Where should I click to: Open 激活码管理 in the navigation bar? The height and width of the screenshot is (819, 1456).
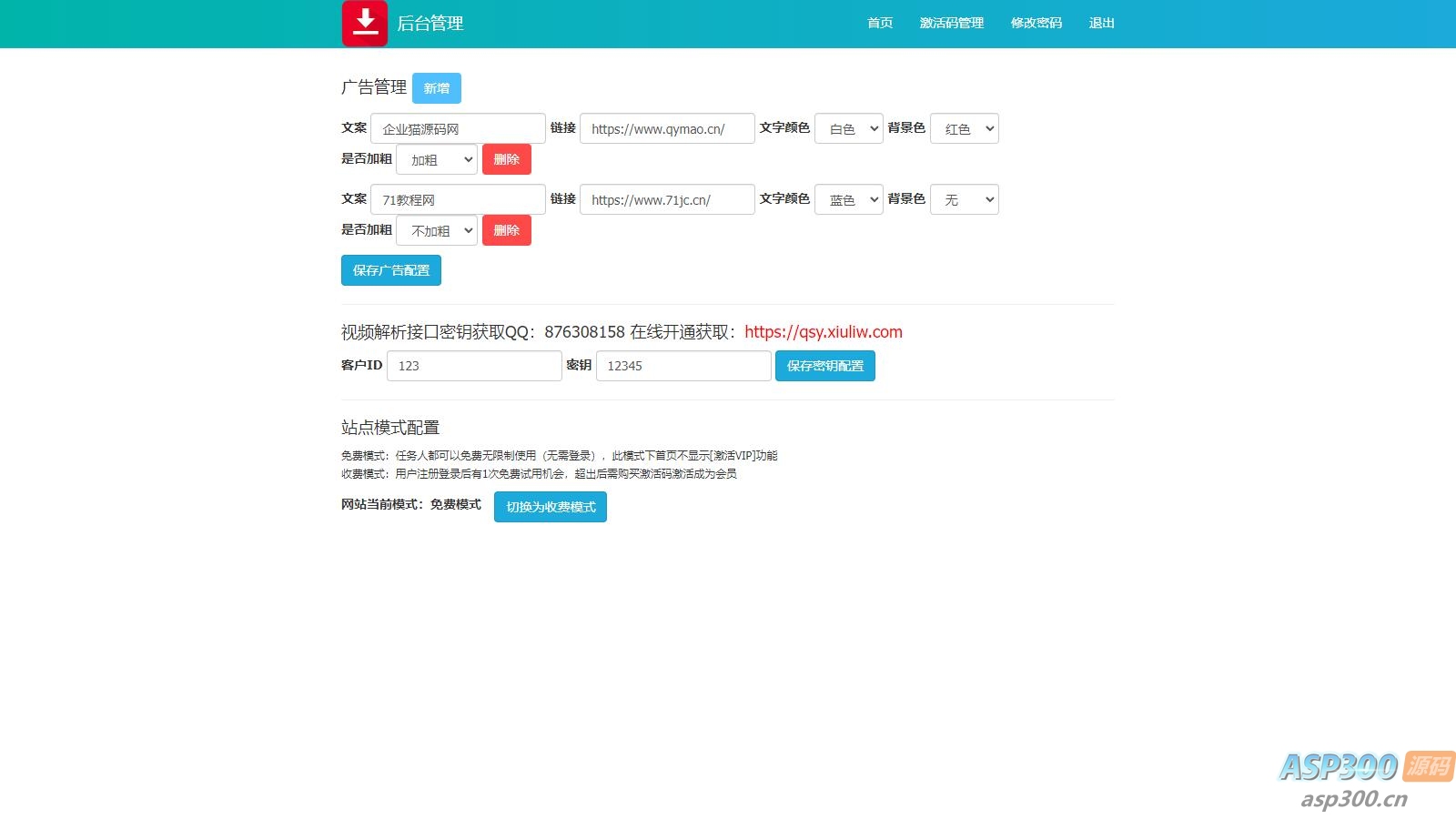(x=951, y=23)
